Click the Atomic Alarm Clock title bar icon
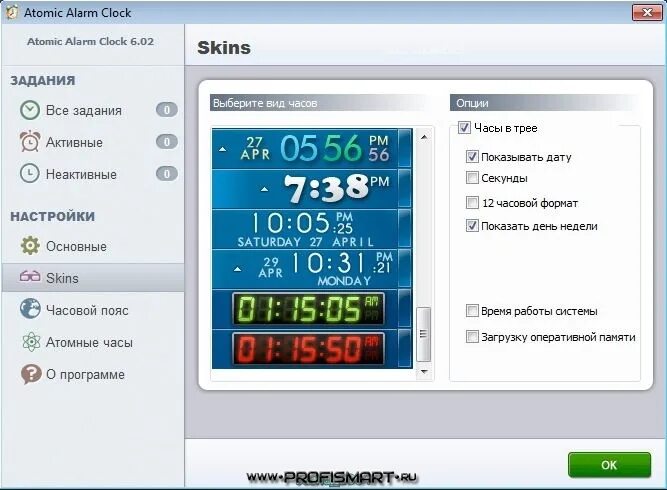 (12, 12)
